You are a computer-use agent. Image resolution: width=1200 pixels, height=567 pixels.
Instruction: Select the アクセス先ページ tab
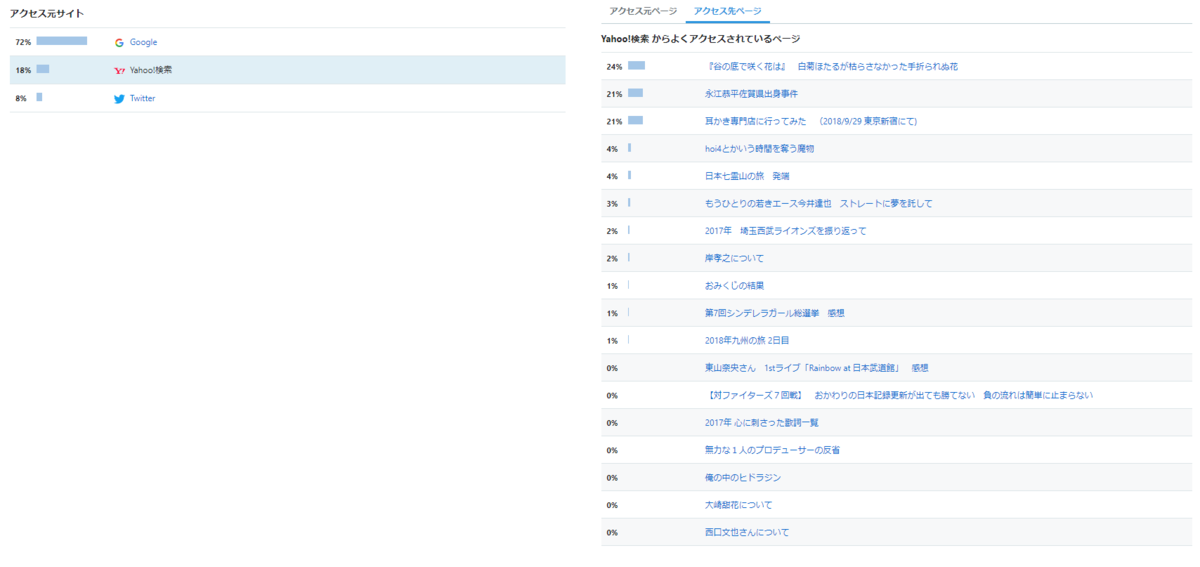[727, 11]
